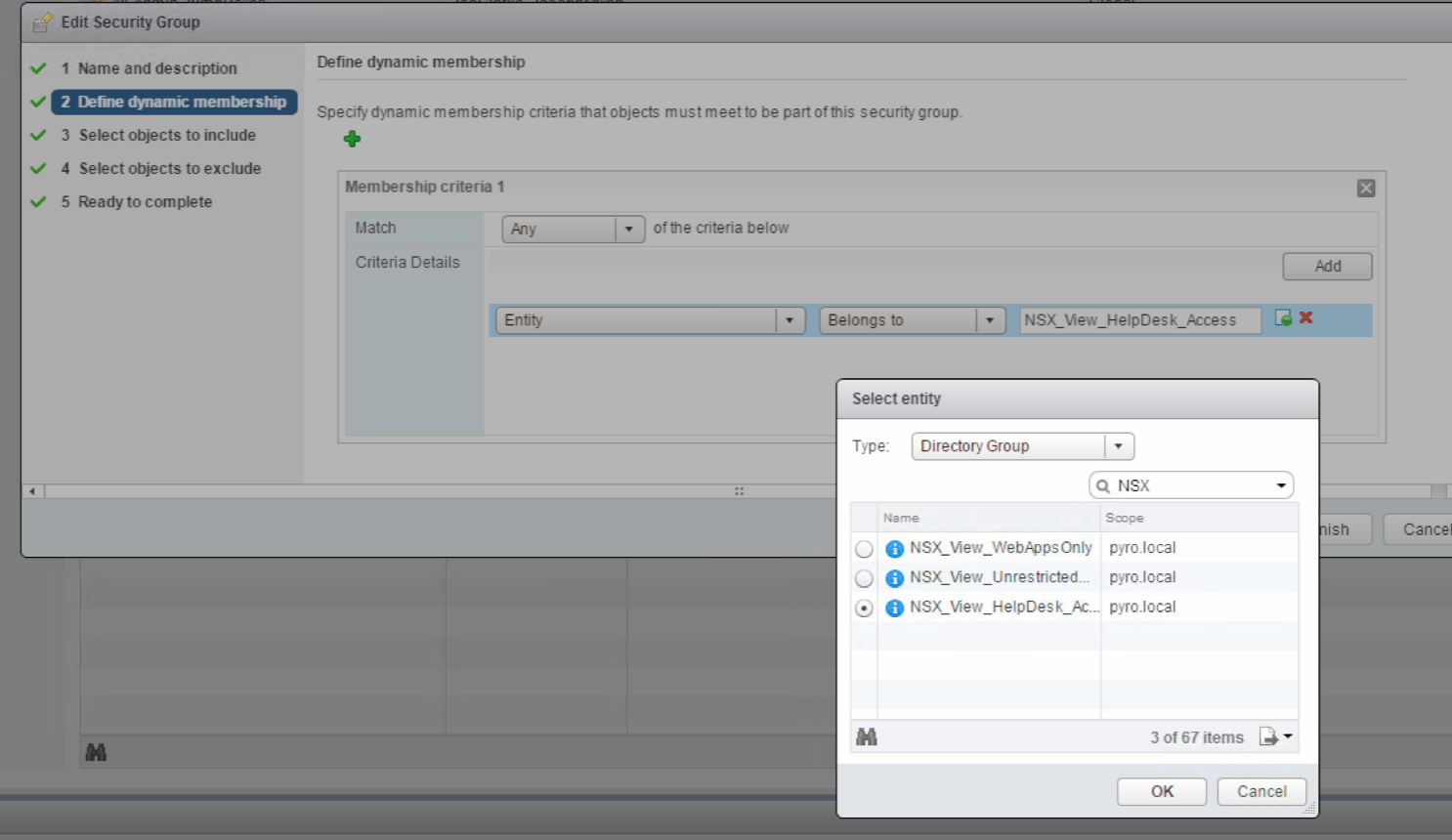The height and width of the screenshot is (840, 1452).
Task: Click the select entity icon beside NSX_View_HelpDesk_Access
Action: point(1283,317)
